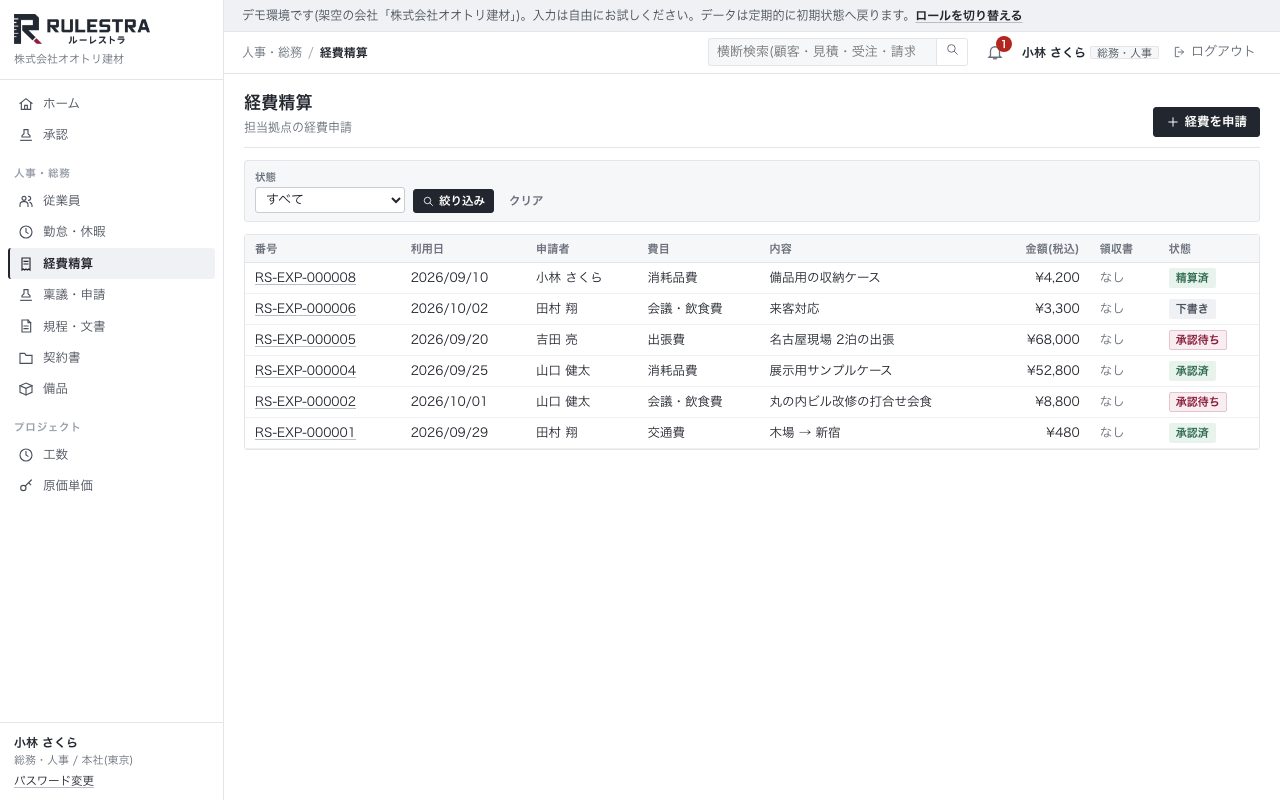
Task: Go to 従業員 in the sidebar
Action: (x=111, y=201)
